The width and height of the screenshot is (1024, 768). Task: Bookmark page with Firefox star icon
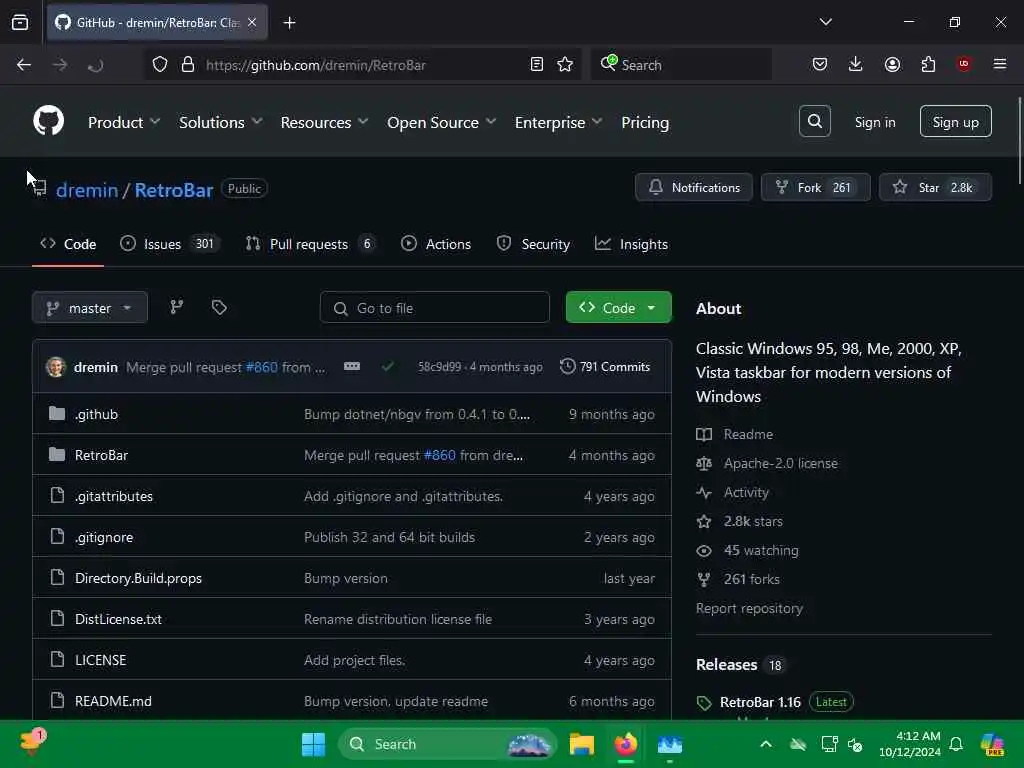click(565, 64)
